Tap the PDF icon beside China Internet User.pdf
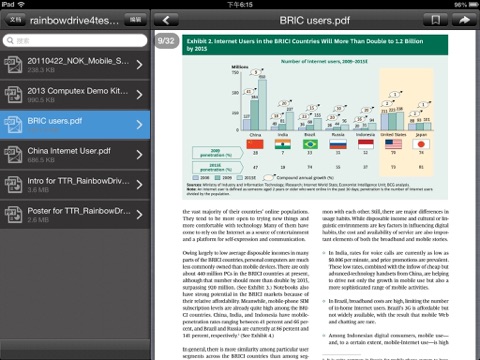This screenshot has height=360, width=480. coord(13,155)
